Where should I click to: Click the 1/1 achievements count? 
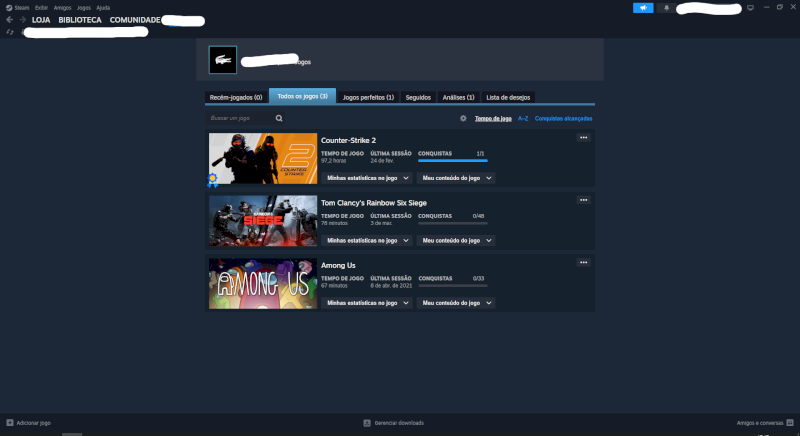(480, 153)
